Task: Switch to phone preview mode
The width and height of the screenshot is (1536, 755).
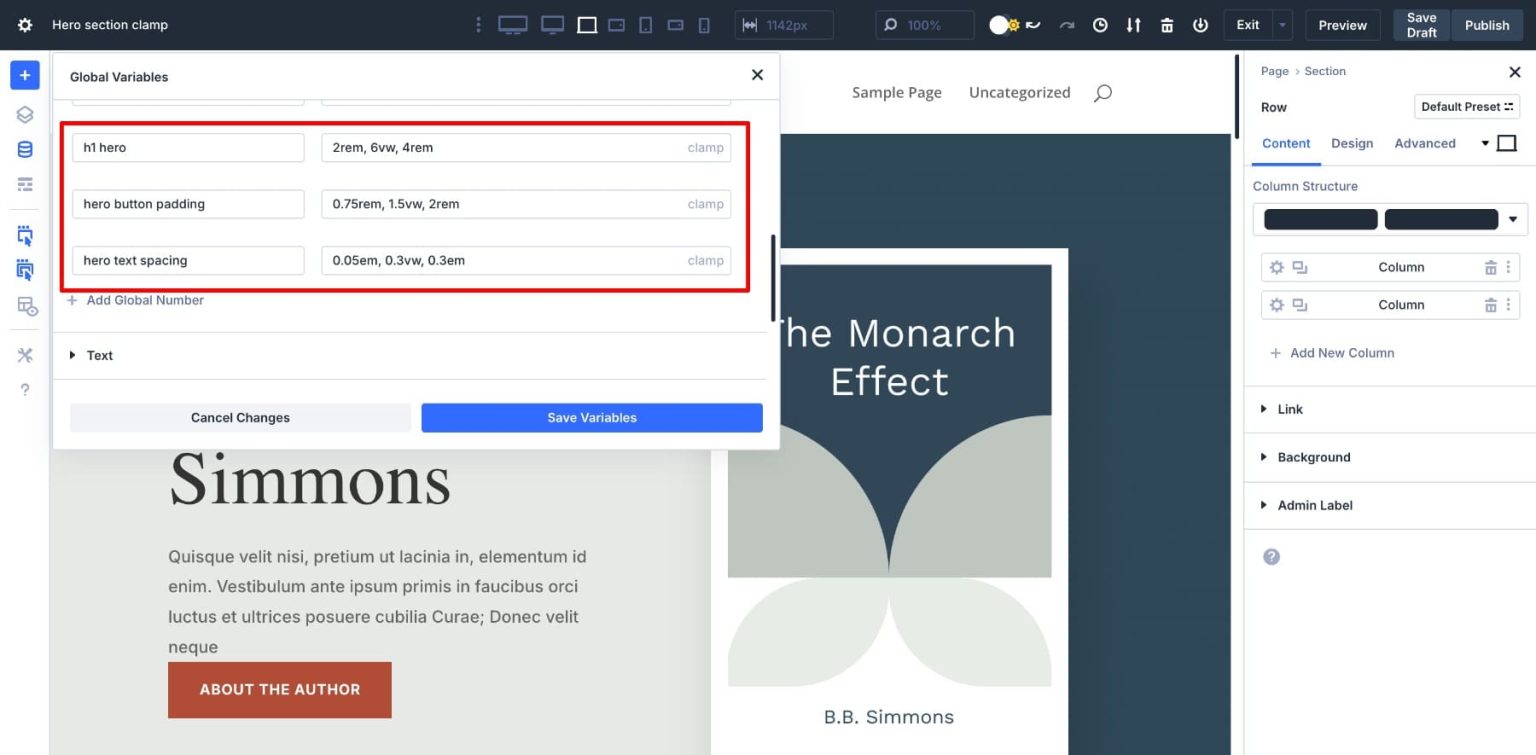Action: (x=703, y=24)
